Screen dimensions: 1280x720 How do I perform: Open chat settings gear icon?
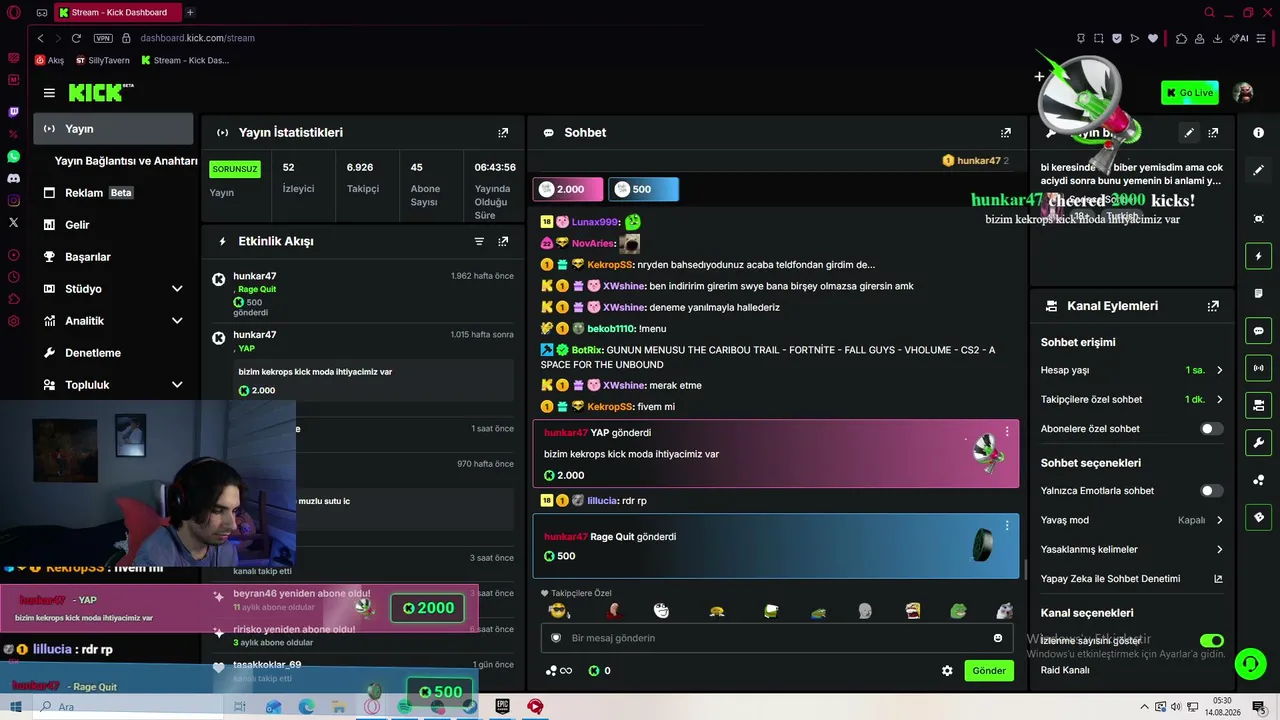pyautogui.click(x=947, y=671)
